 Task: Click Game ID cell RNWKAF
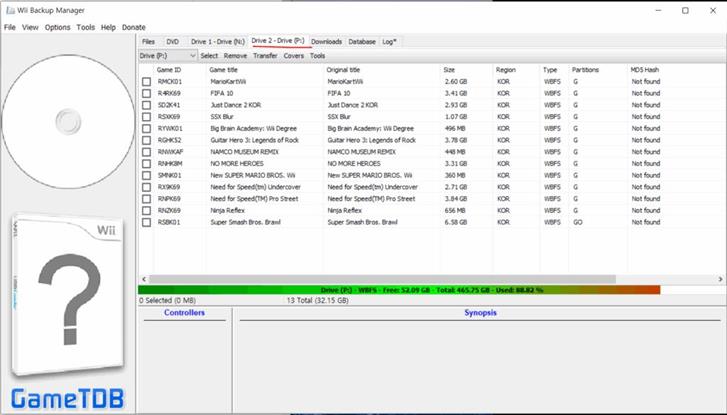pos(170,152)
